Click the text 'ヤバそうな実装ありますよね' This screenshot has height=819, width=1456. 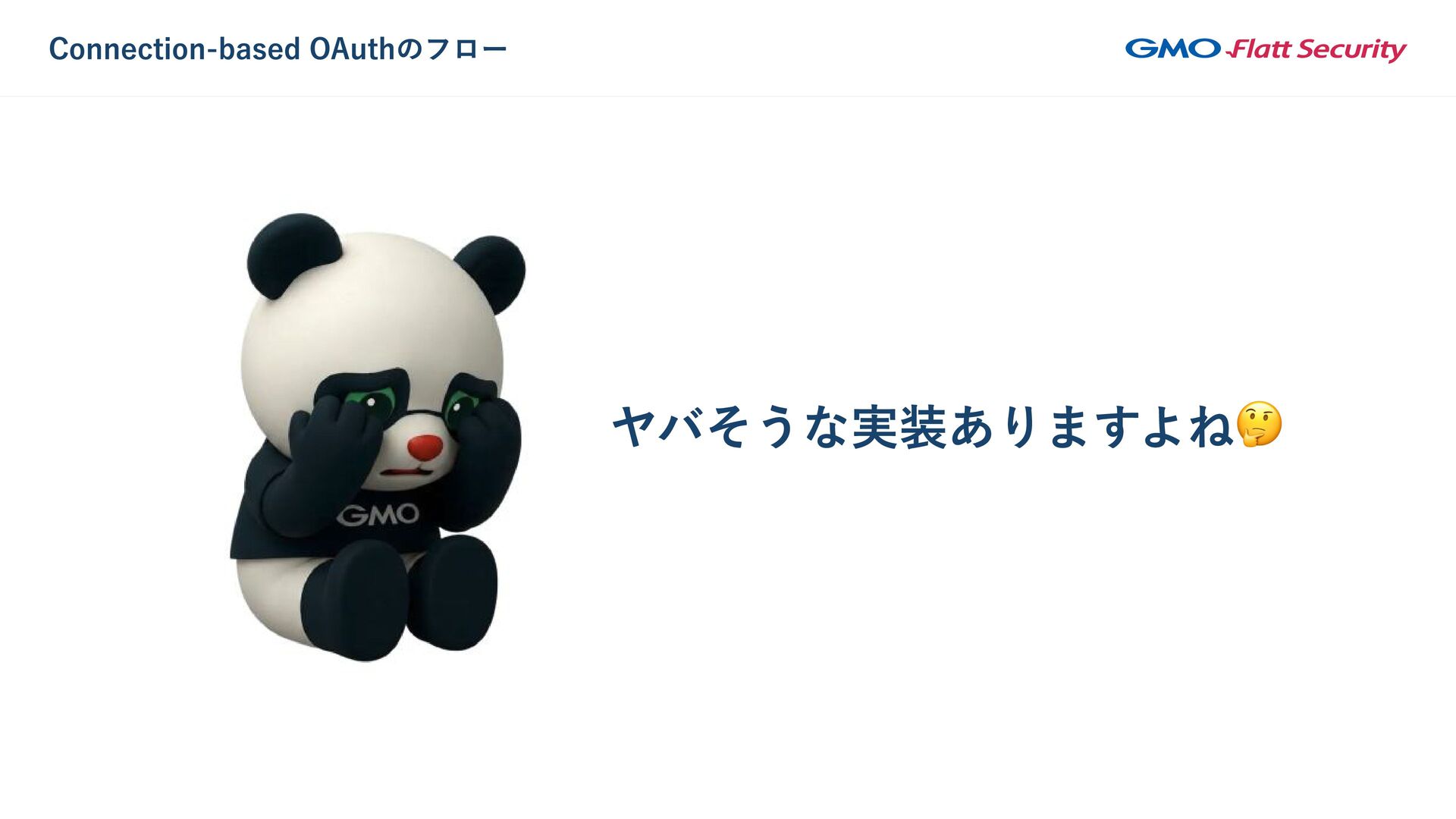[923, 426]
